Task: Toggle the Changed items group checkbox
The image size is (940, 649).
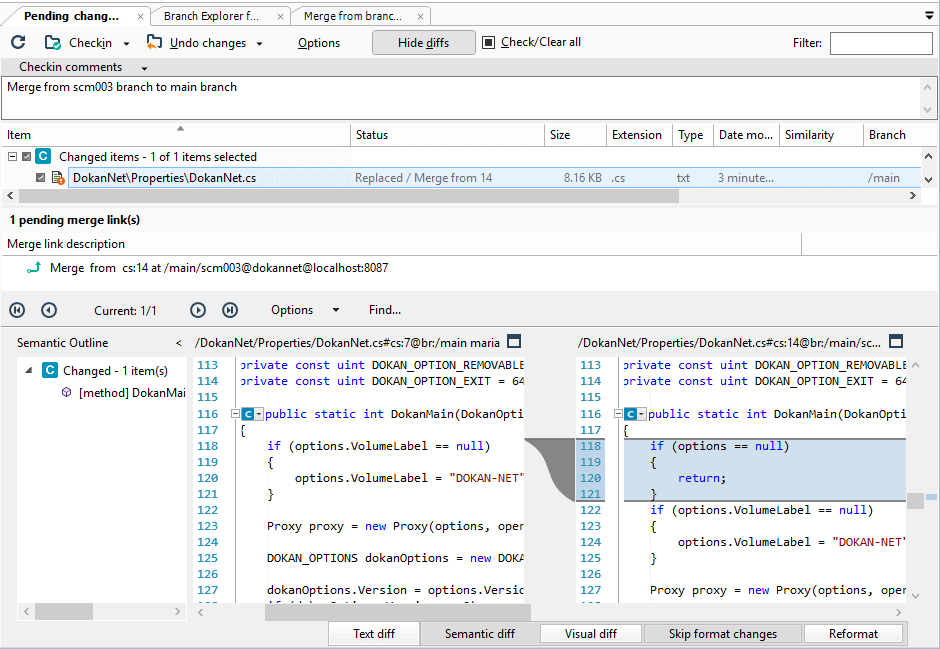Action: coord(26,156)
